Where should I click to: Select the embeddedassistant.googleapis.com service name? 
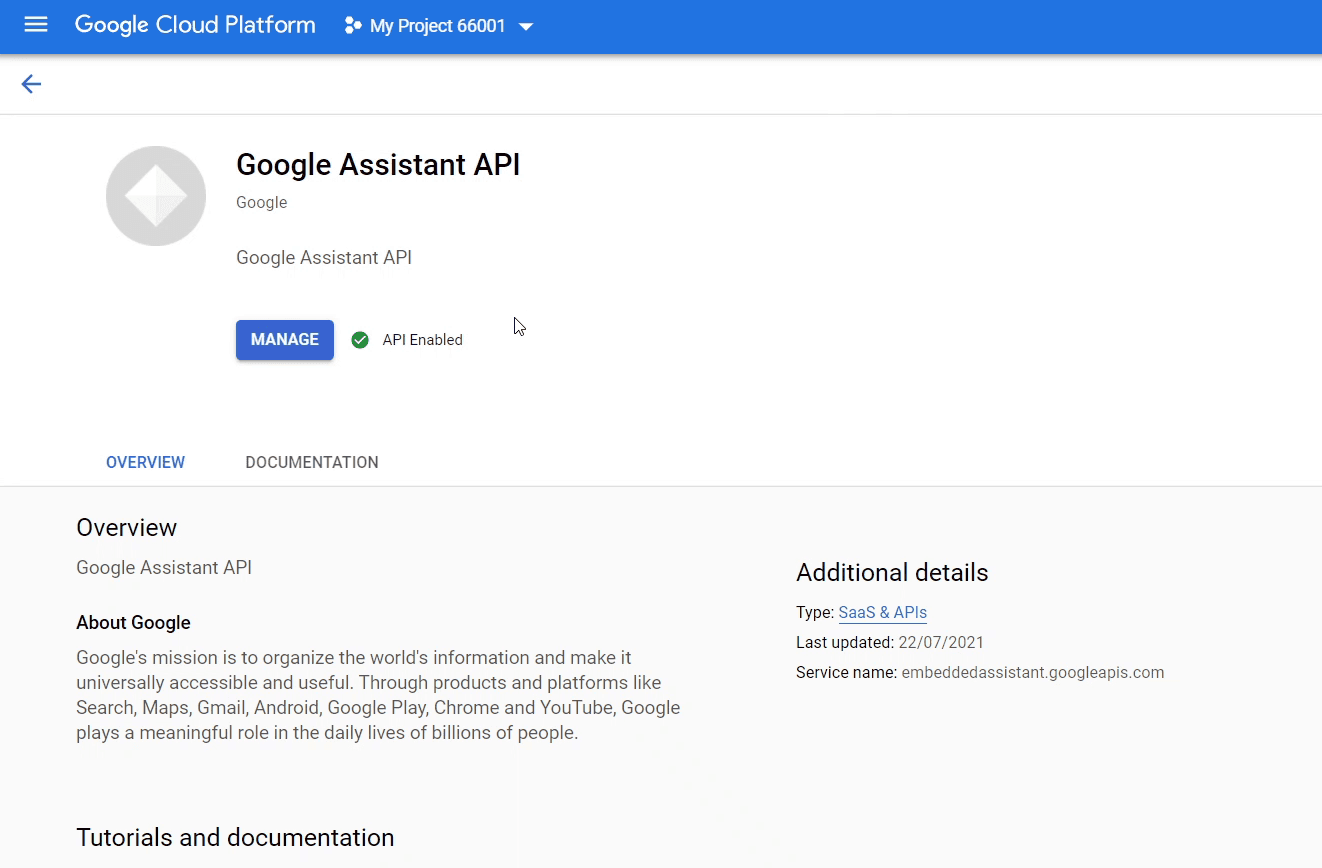coord(1033,672)
